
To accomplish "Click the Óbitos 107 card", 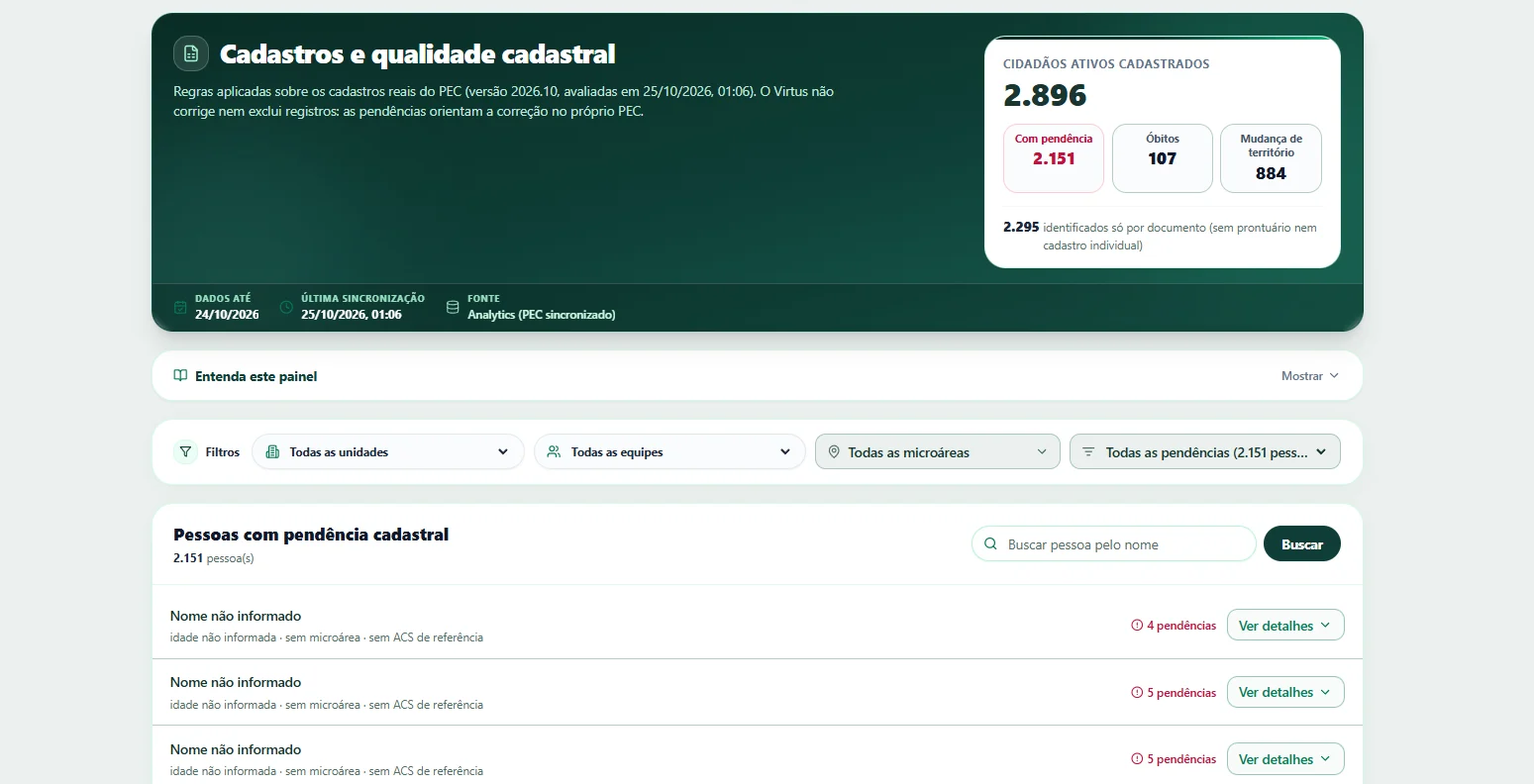I will [x=1163, y=158].
